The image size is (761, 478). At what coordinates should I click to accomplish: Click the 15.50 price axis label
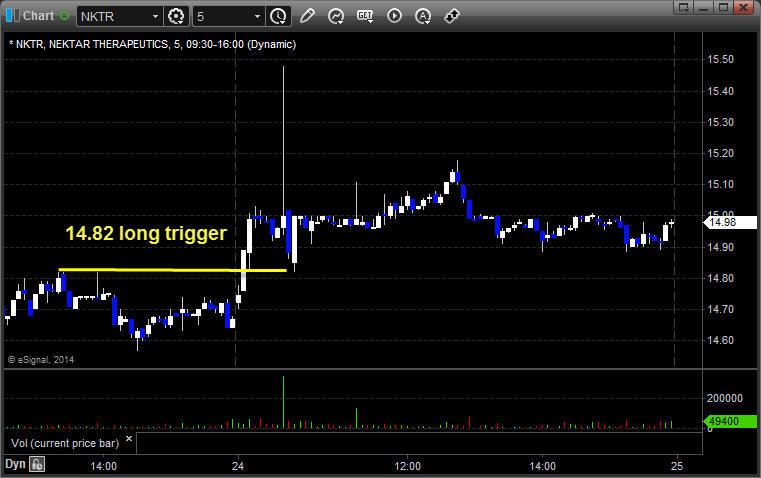click(721, 59)
